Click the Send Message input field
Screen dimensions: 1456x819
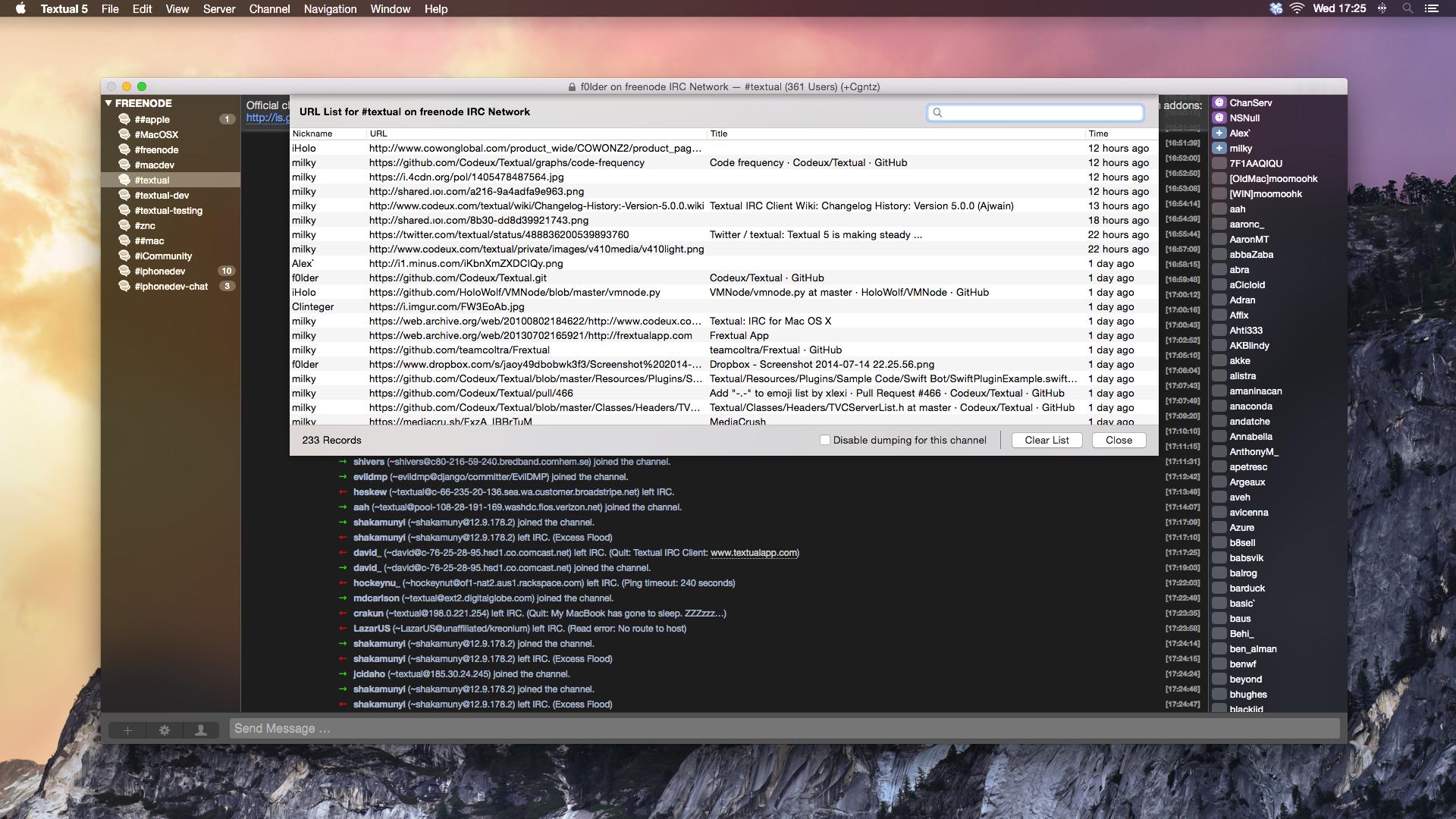[x=785, y=729]
